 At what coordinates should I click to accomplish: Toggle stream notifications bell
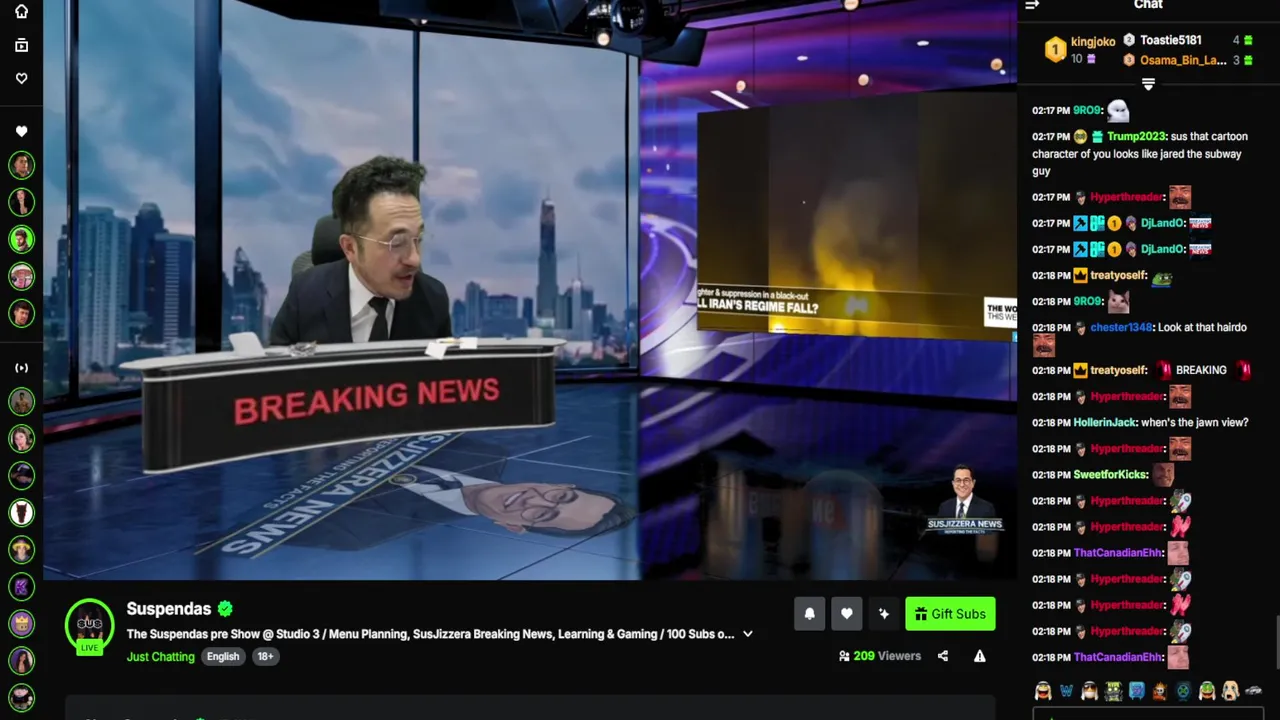click(809, 614)
